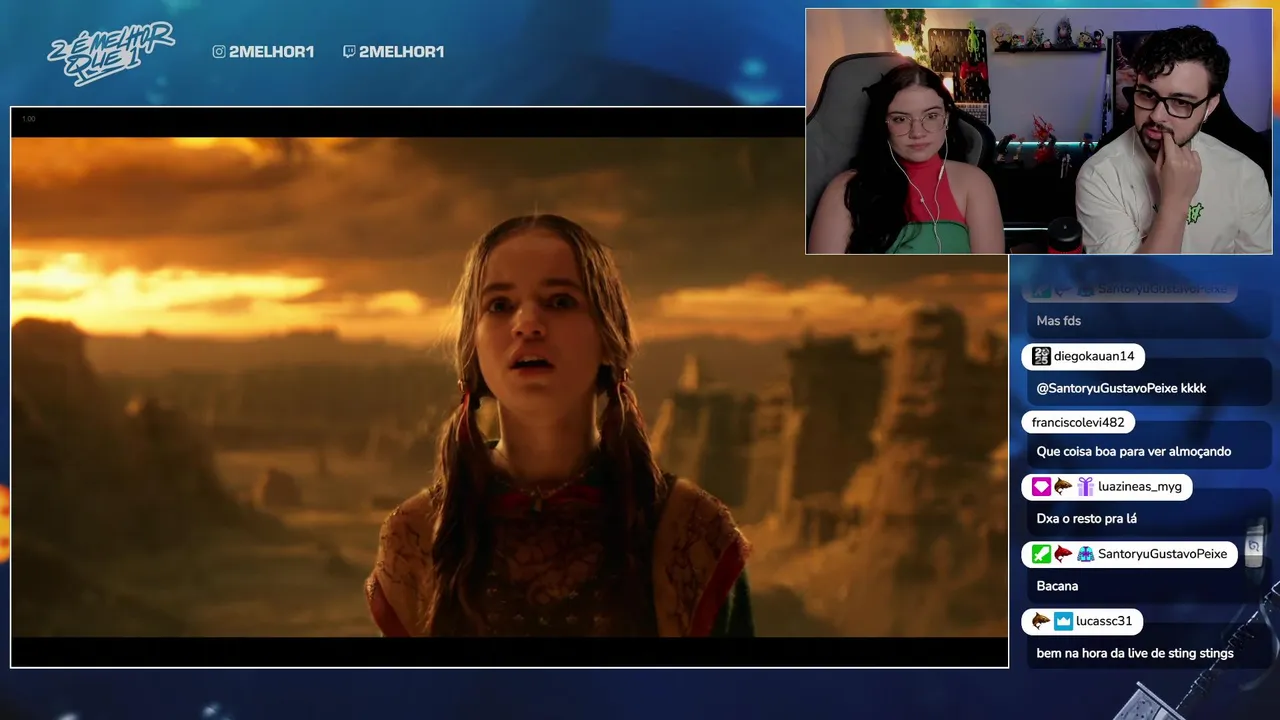
Task: Click the green sword moderator badge beside SantoryuGustavoPeixe
Action: point(1041,554)
